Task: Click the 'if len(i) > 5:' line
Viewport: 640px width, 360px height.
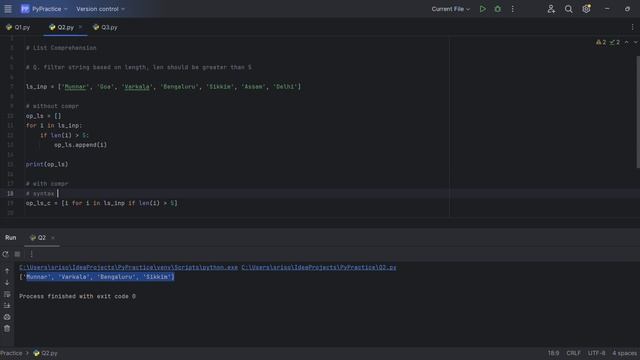Action: 64,135
